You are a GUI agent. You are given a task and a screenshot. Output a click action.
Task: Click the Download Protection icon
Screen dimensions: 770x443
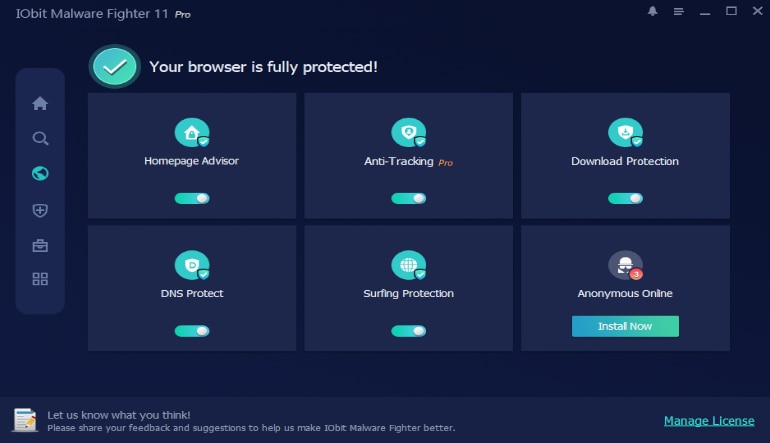coord(625,133)
